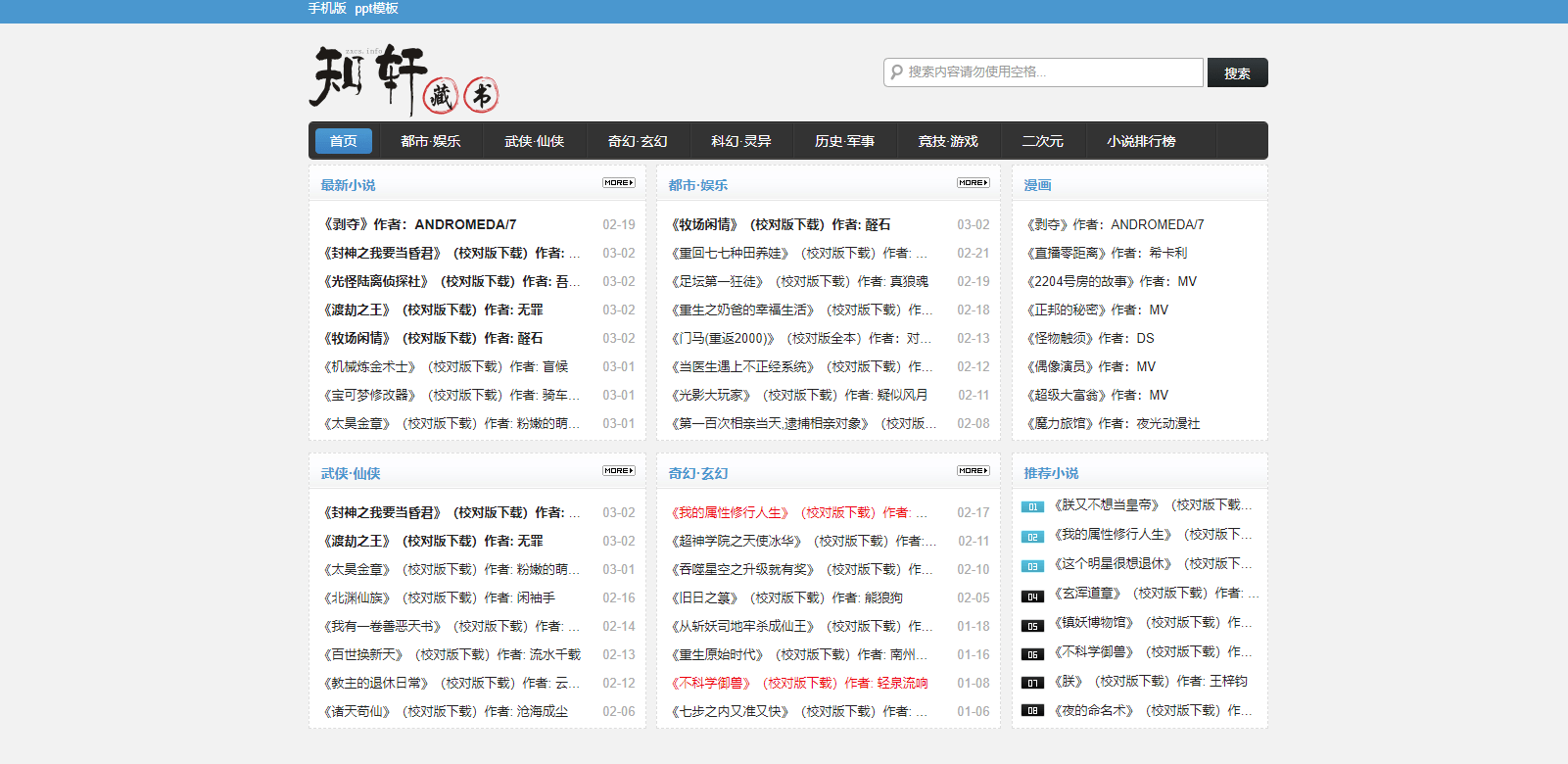Open 《我有一卷善恶天书》 novel link

pyautogui.click(x=451, y=626)
